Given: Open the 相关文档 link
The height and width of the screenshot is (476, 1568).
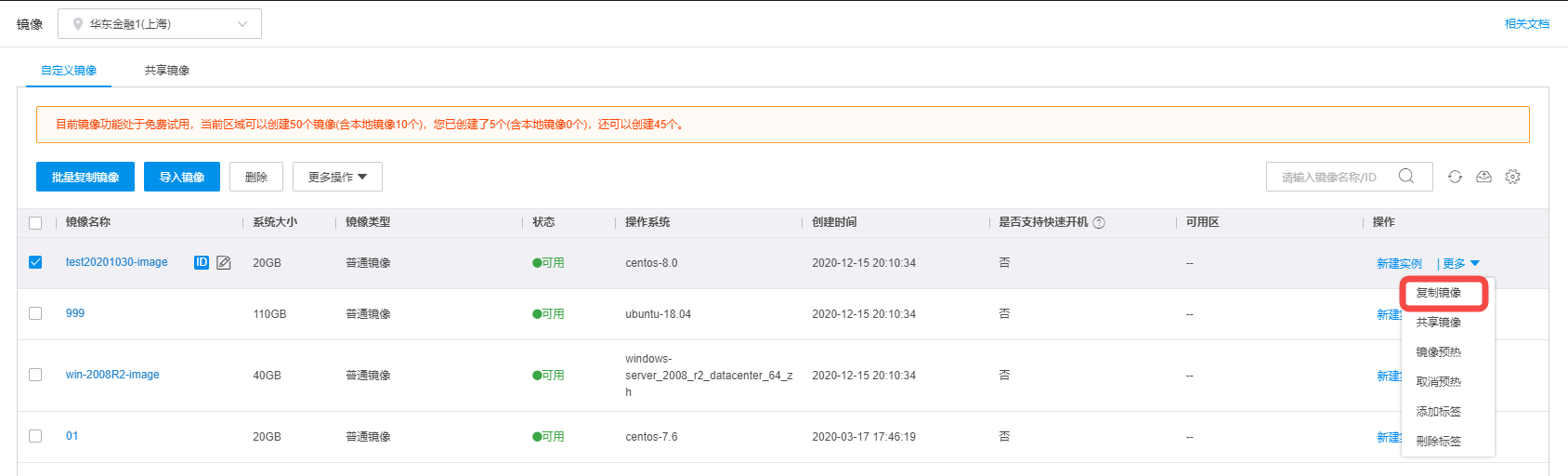Looking at the screenshot, I should [1527, 24].
